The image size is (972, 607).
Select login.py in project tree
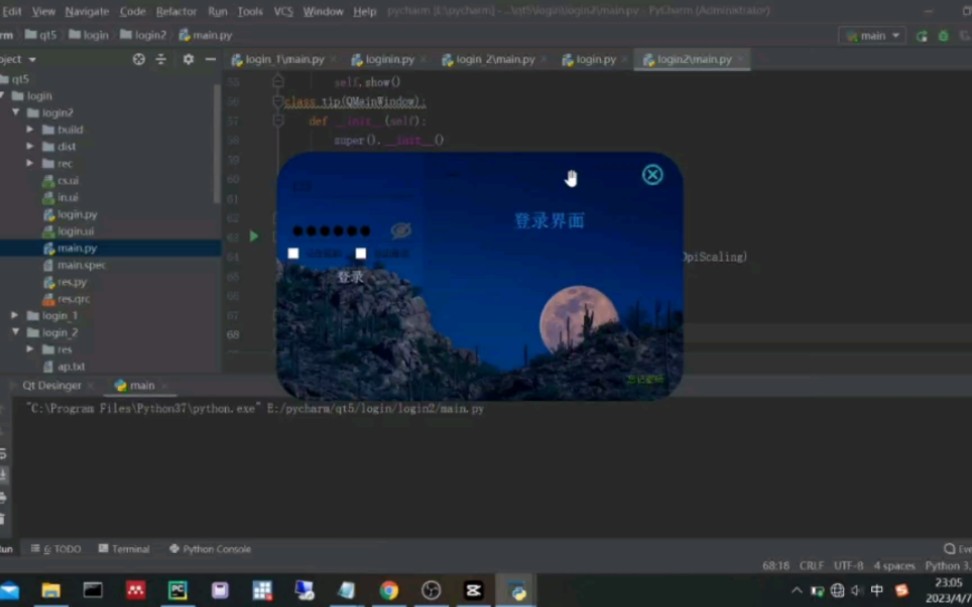pyautogui.click(x=77, y=214)
